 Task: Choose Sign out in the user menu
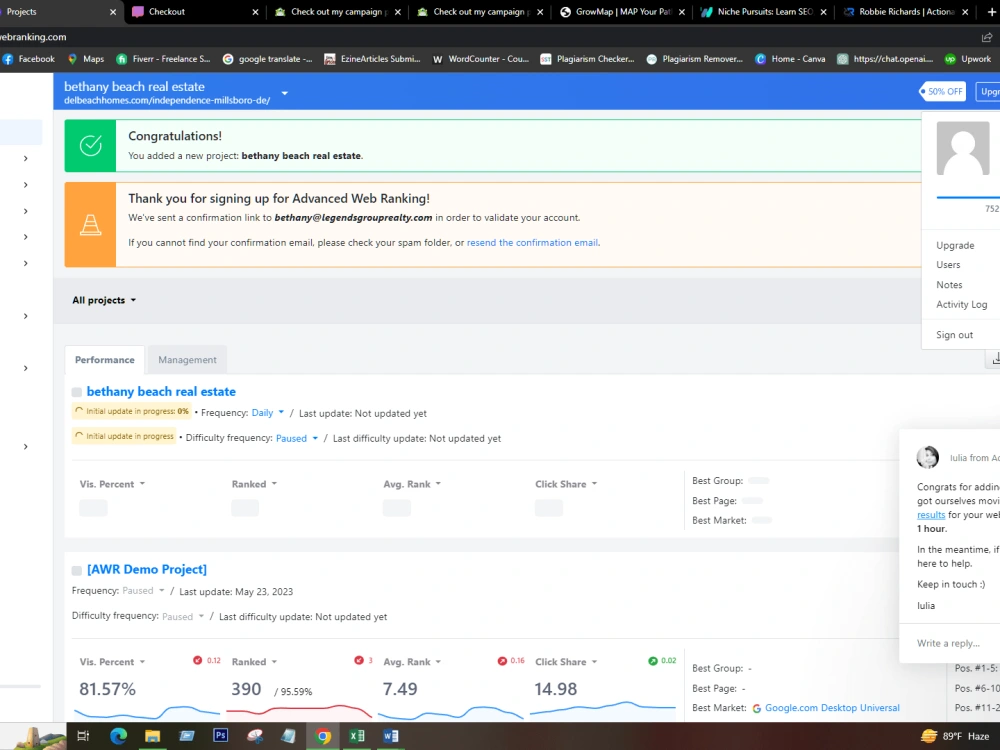(954, 335)
